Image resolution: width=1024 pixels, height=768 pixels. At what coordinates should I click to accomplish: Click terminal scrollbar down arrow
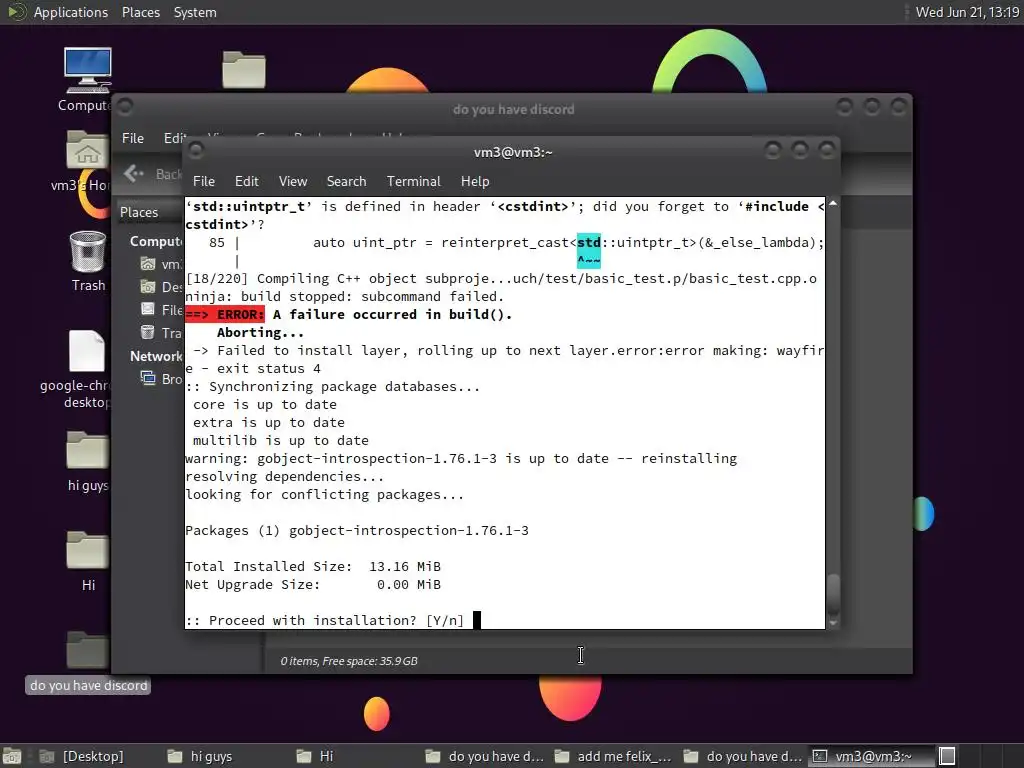(x=833, y=623)
